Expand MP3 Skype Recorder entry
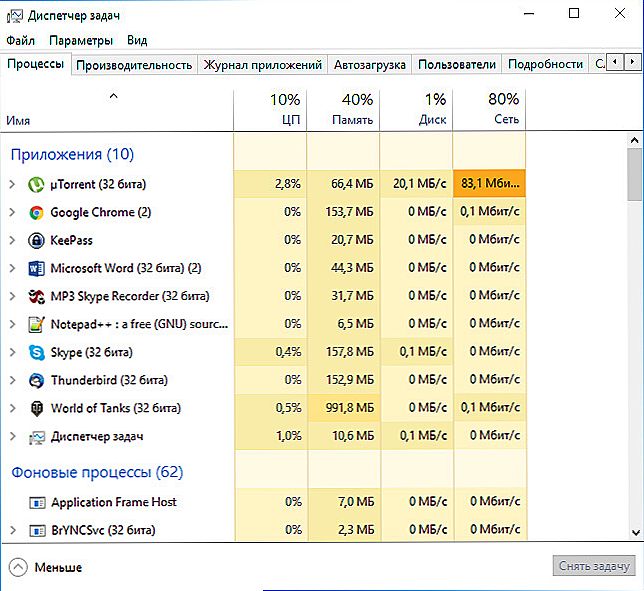This screenshot has width=644, height=591. 12,296
